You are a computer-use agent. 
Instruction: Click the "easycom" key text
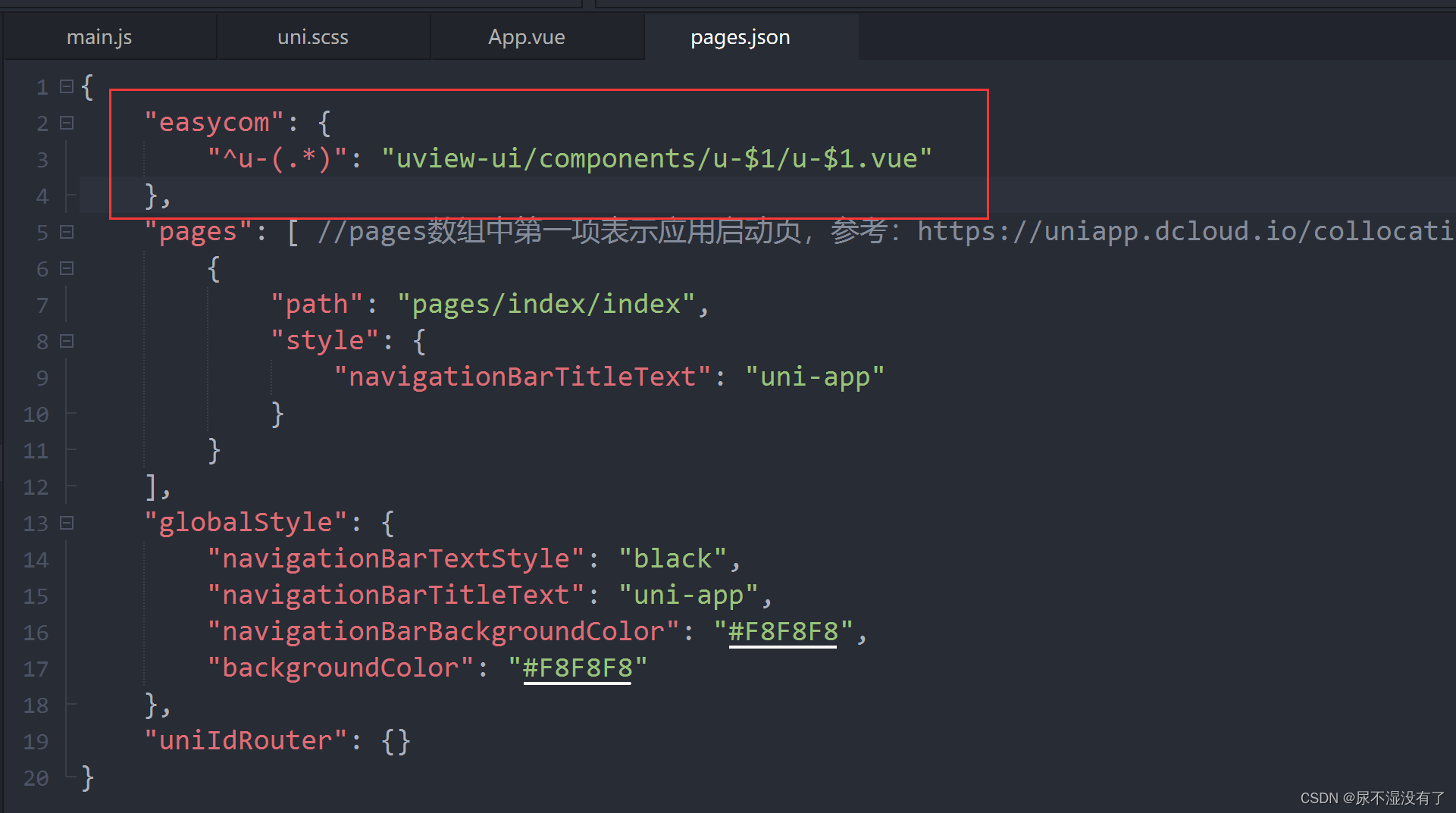click(214, 123)
